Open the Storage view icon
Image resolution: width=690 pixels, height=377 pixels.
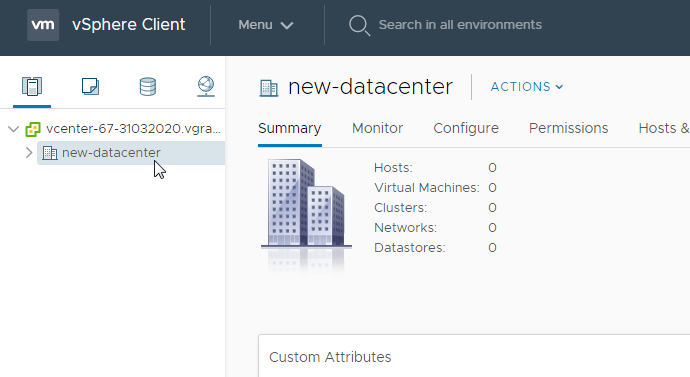coord(148,86)
